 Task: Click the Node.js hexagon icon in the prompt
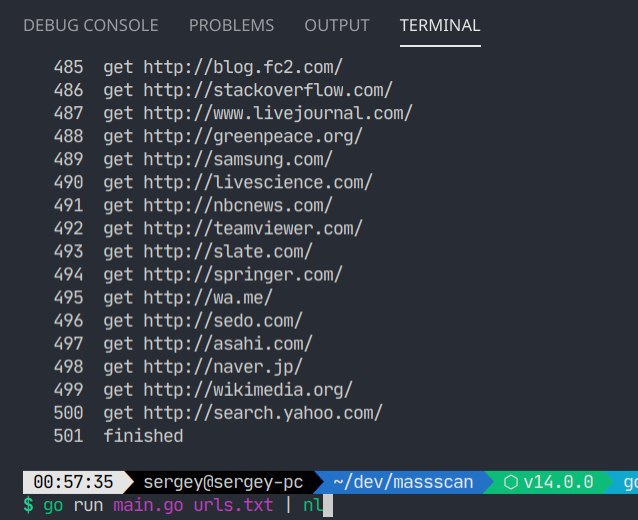pyautogui.click(x=513, y=482)
